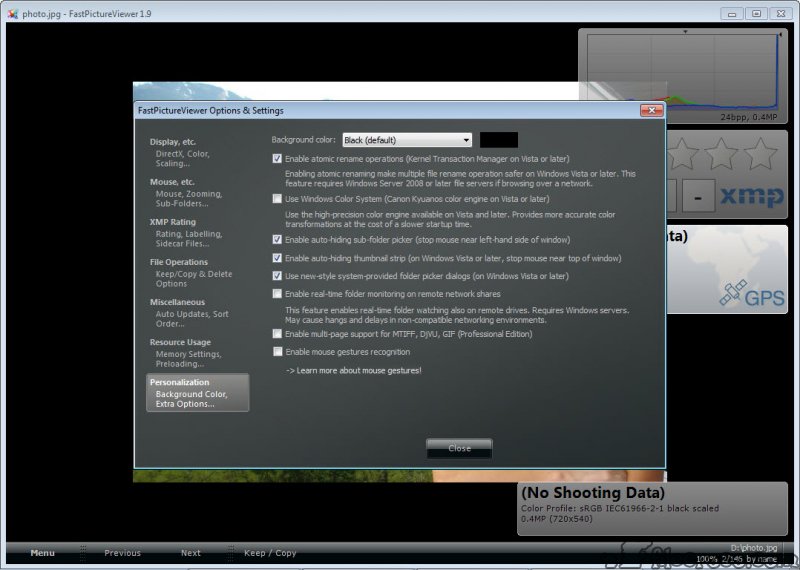Open the Menu button in bottom bar
Screen dimensions: 800x570
(42, 553)
